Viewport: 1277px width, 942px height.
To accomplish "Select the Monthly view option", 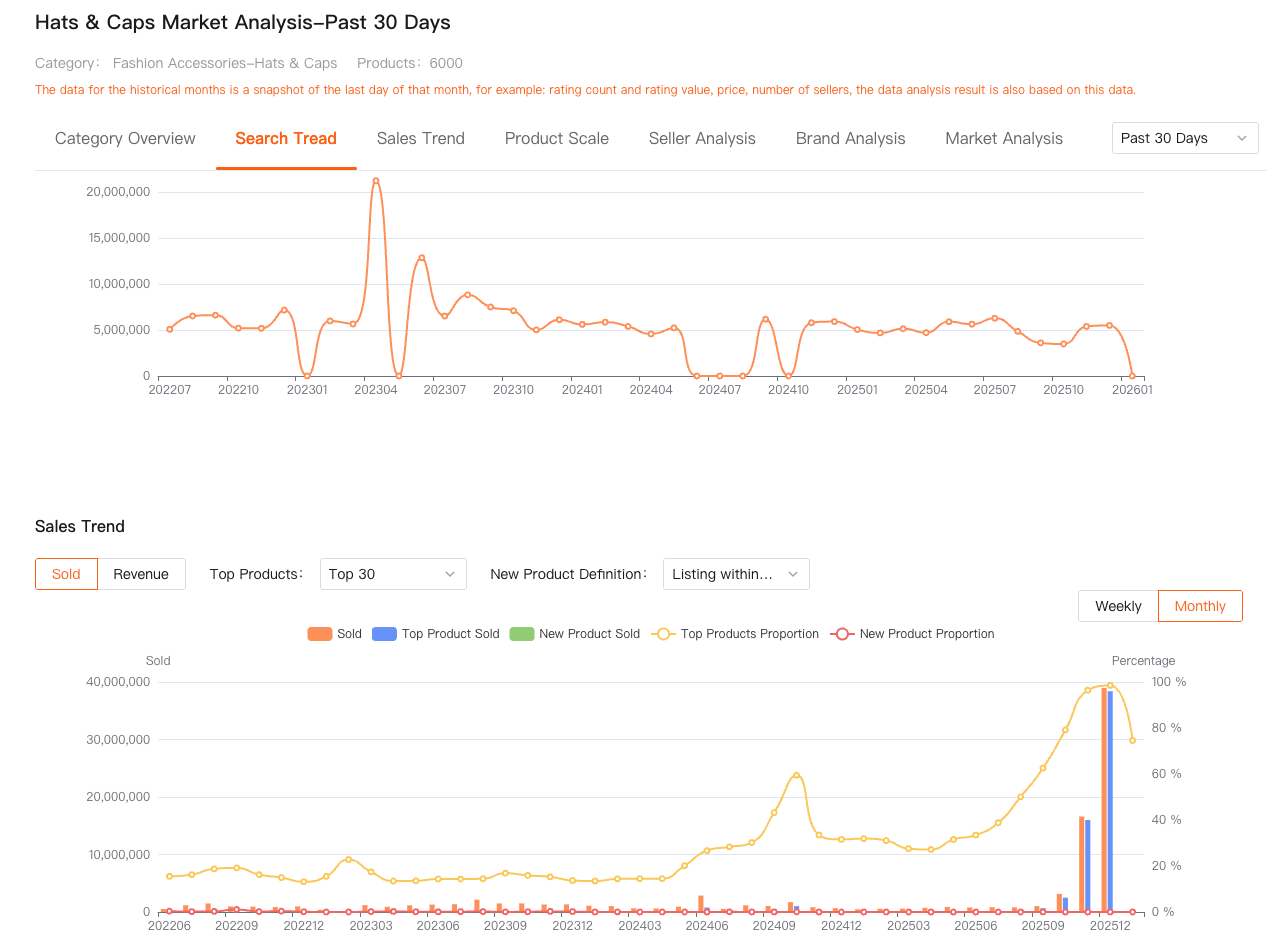I will 1200,606.
